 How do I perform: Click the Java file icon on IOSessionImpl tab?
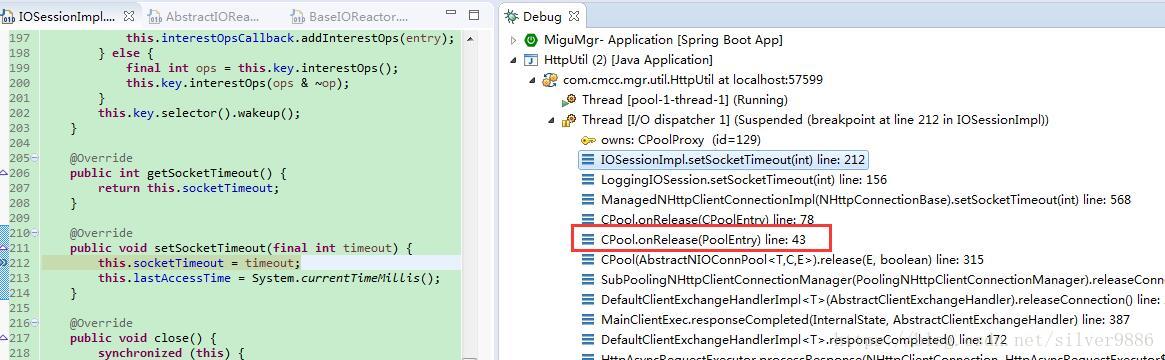click(8, 16)
